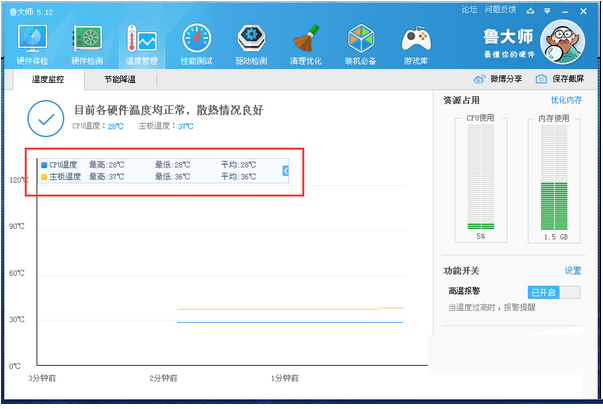This screenshot has width=603, height=409.
Task: Click the 1分钟前 axis label
Action: point(285,378)
